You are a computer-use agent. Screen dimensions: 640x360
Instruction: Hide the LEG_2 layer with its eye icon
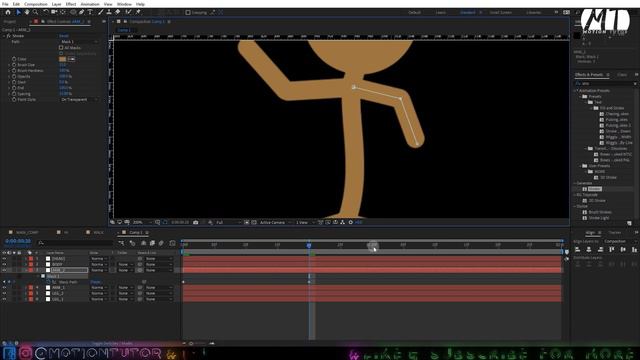coord(4,293)
